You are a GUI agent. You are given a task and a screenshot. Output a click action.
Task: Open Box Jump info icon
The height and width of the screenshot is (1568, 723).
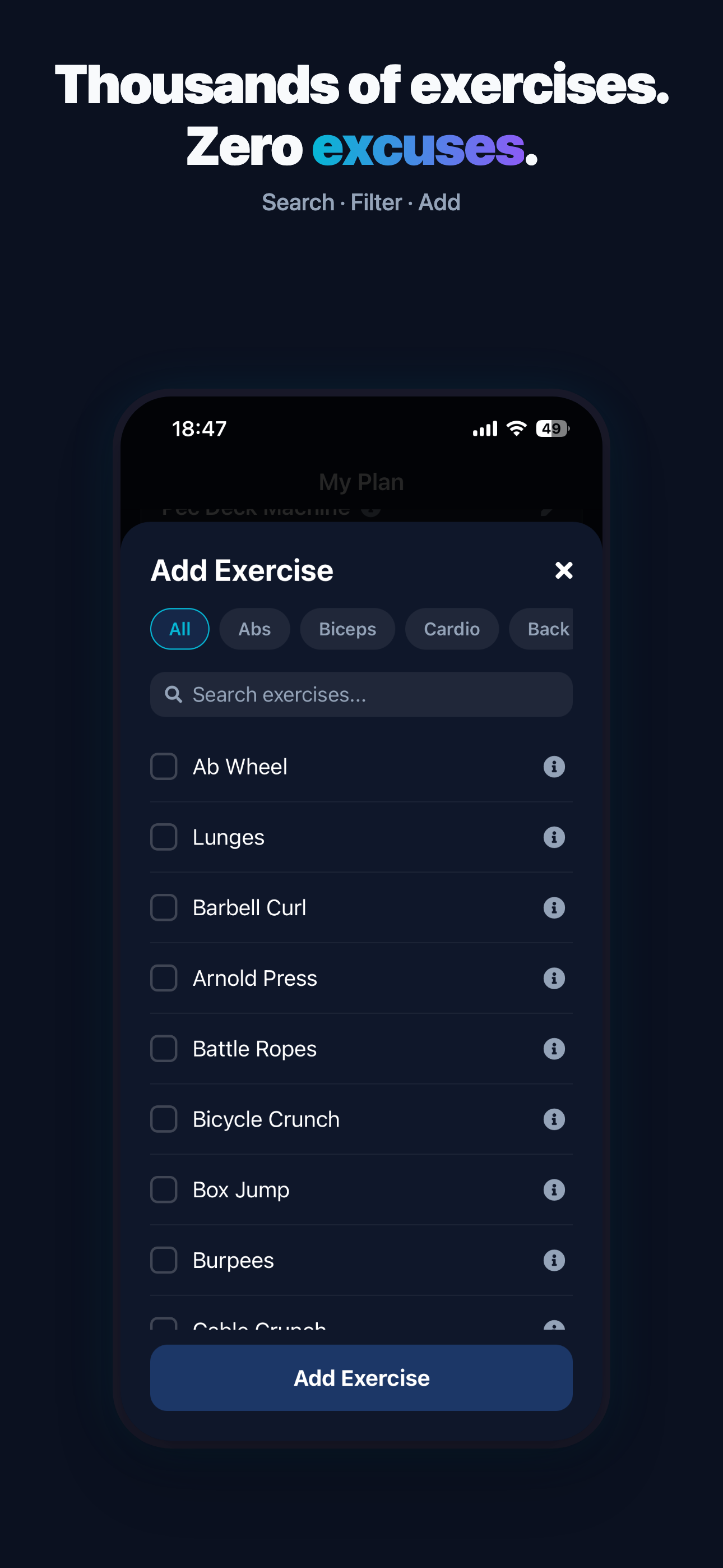pos(554,1189)
